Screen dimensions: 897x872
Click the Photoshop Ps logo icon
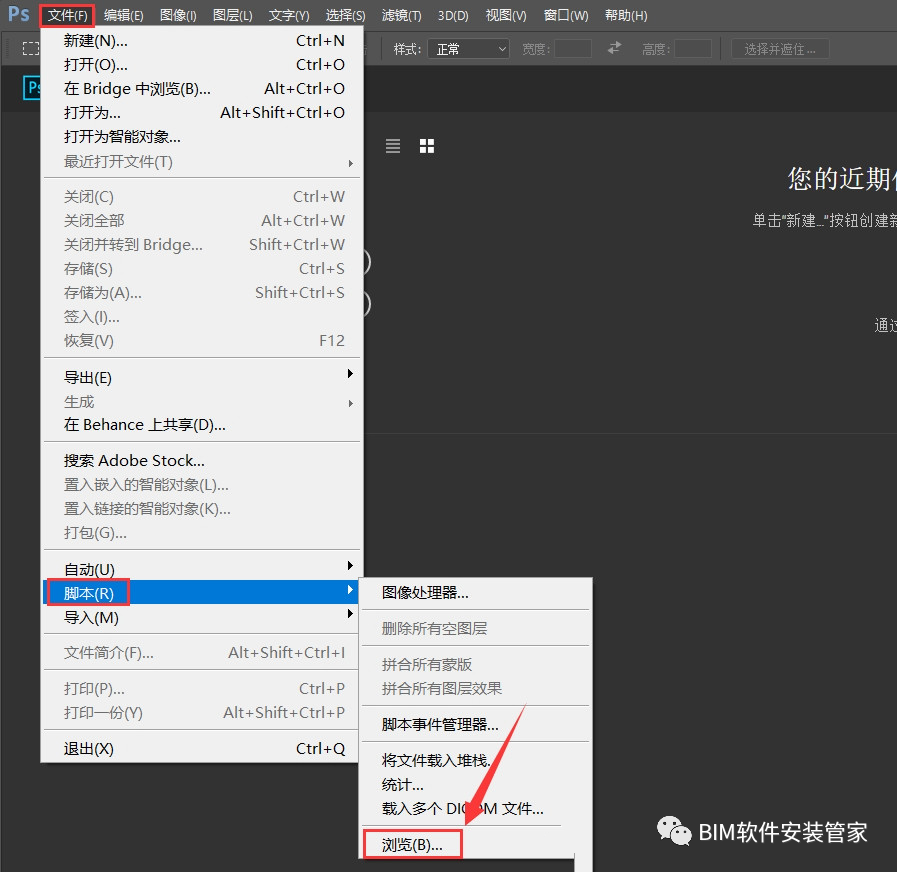tap(18, 14)
